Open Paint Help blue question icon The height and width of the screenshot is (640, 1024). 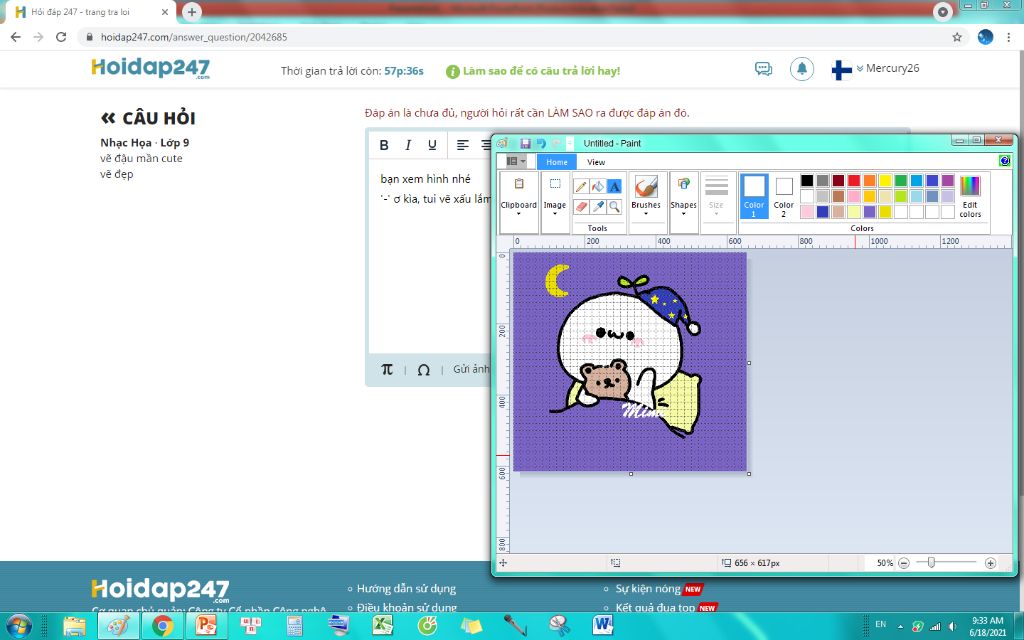pyautogui.click(x=1004, y=161)
